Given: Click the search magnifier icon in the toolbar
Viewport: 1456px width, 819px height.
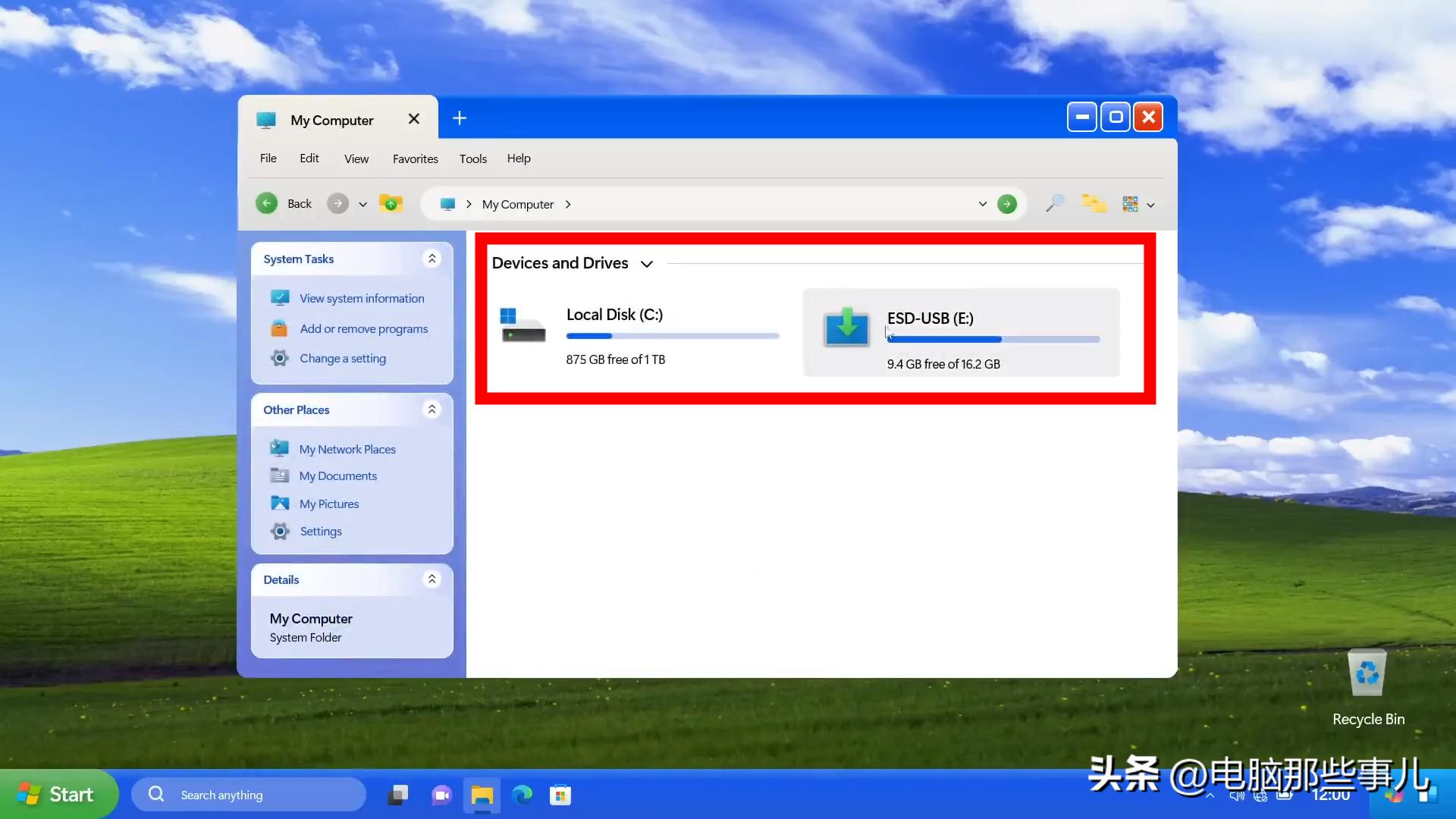Looking at the screenshot, I should 1054,203.
